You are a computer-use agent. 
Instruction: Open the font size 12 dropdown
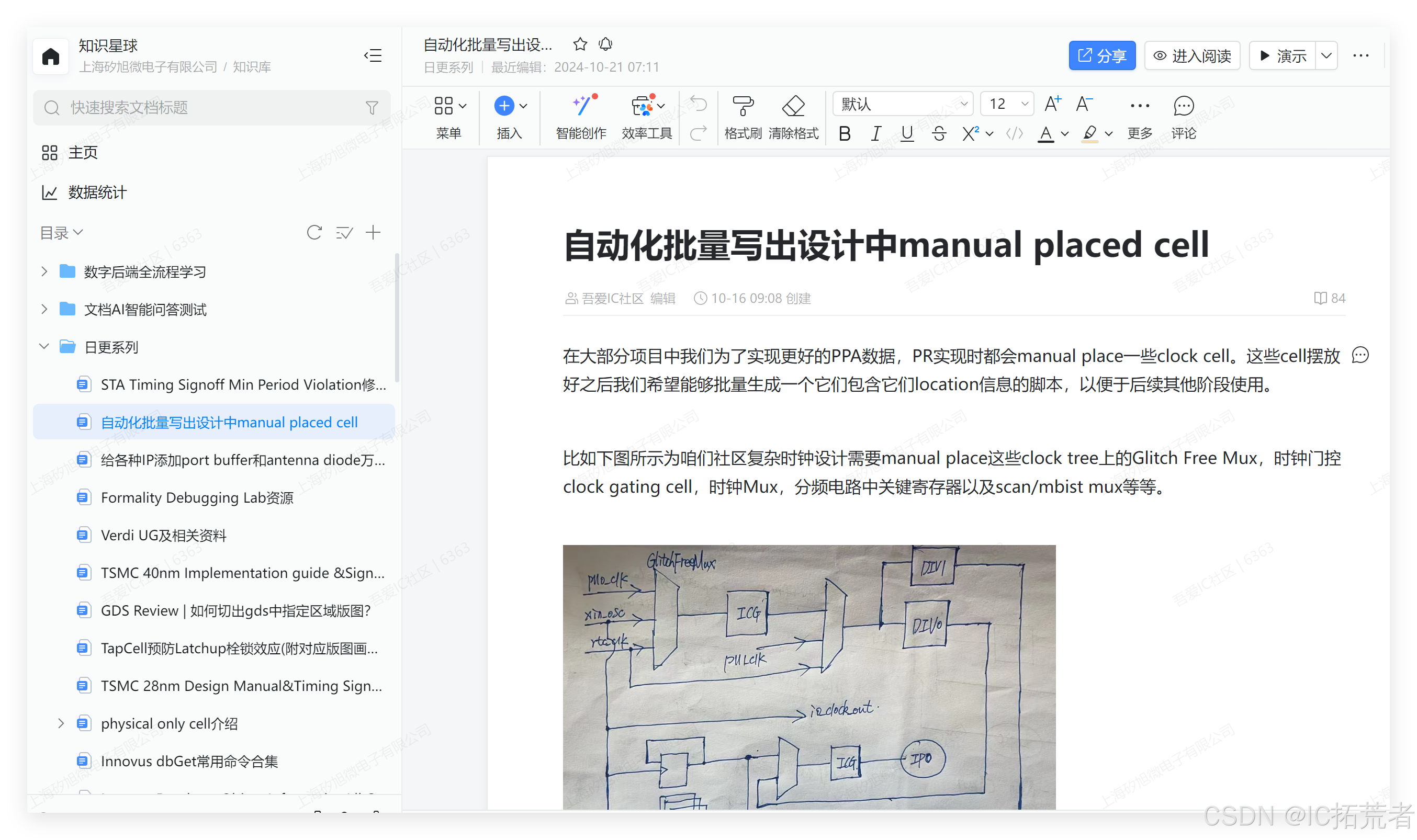pos(1007,104)
